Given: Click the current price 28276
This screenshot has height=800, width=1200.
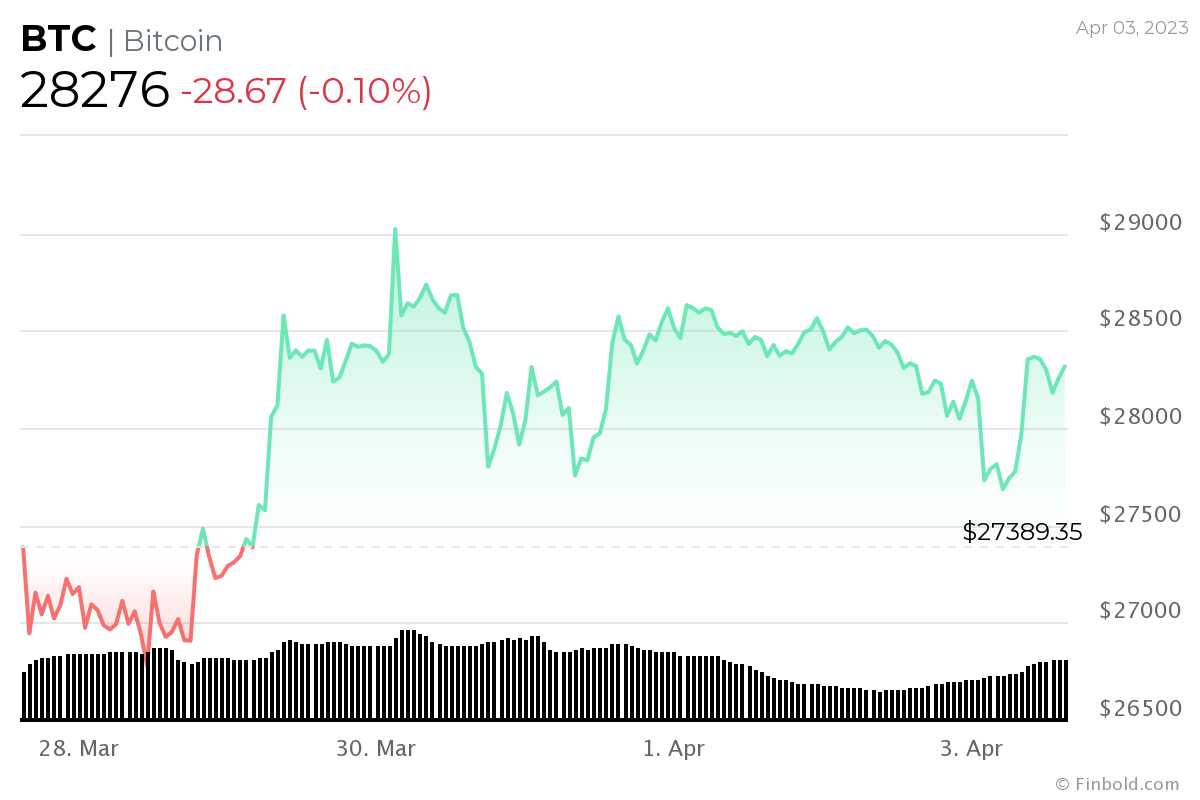Looking at the screenshot, I should [95, 91].
